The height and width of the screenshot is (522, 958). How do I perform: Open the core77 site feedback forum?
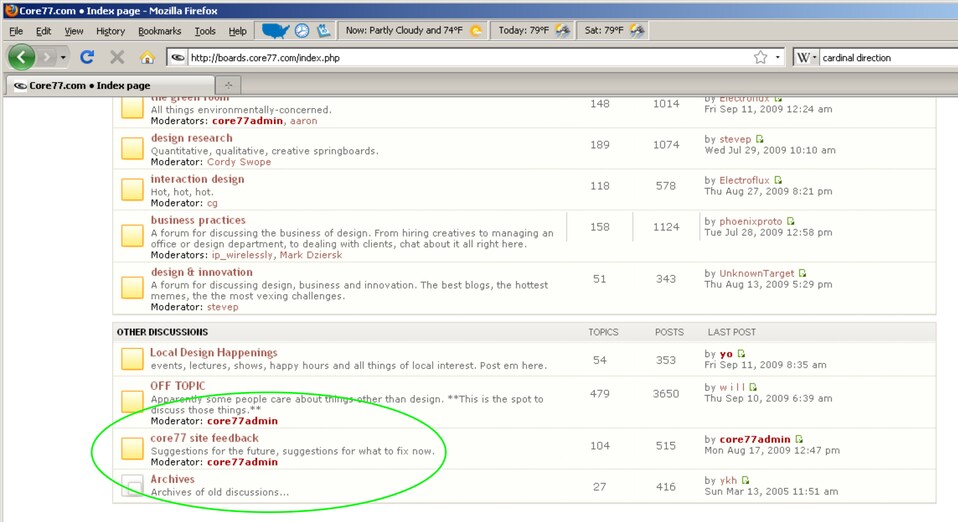(x=205, y=438)
